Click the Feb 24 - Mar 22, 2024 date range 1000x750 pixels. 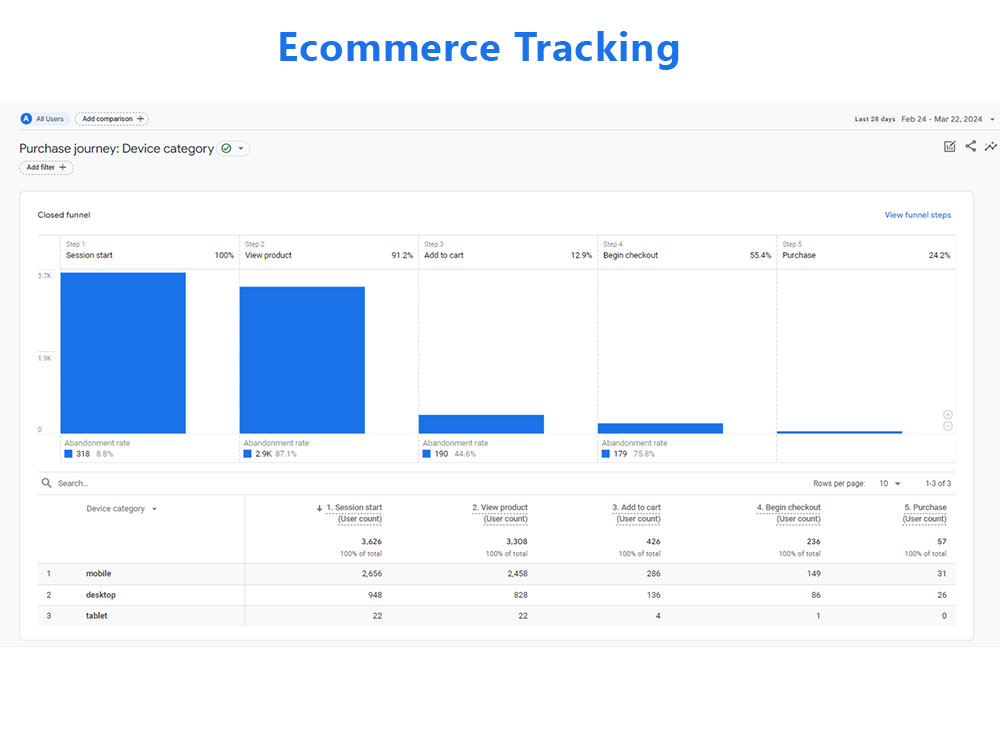(941, 119)
